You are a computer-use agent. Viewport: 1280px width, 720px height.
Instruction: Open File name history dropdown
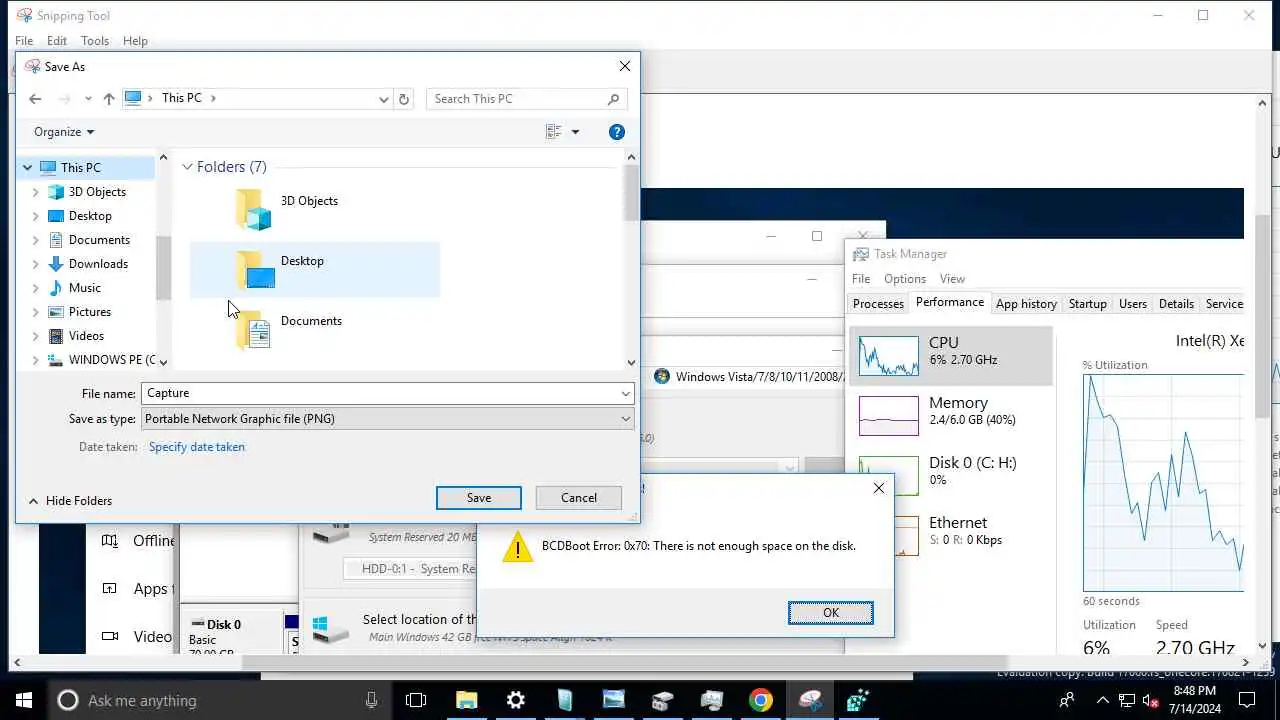pyautogui.click(x=626, y=394)
